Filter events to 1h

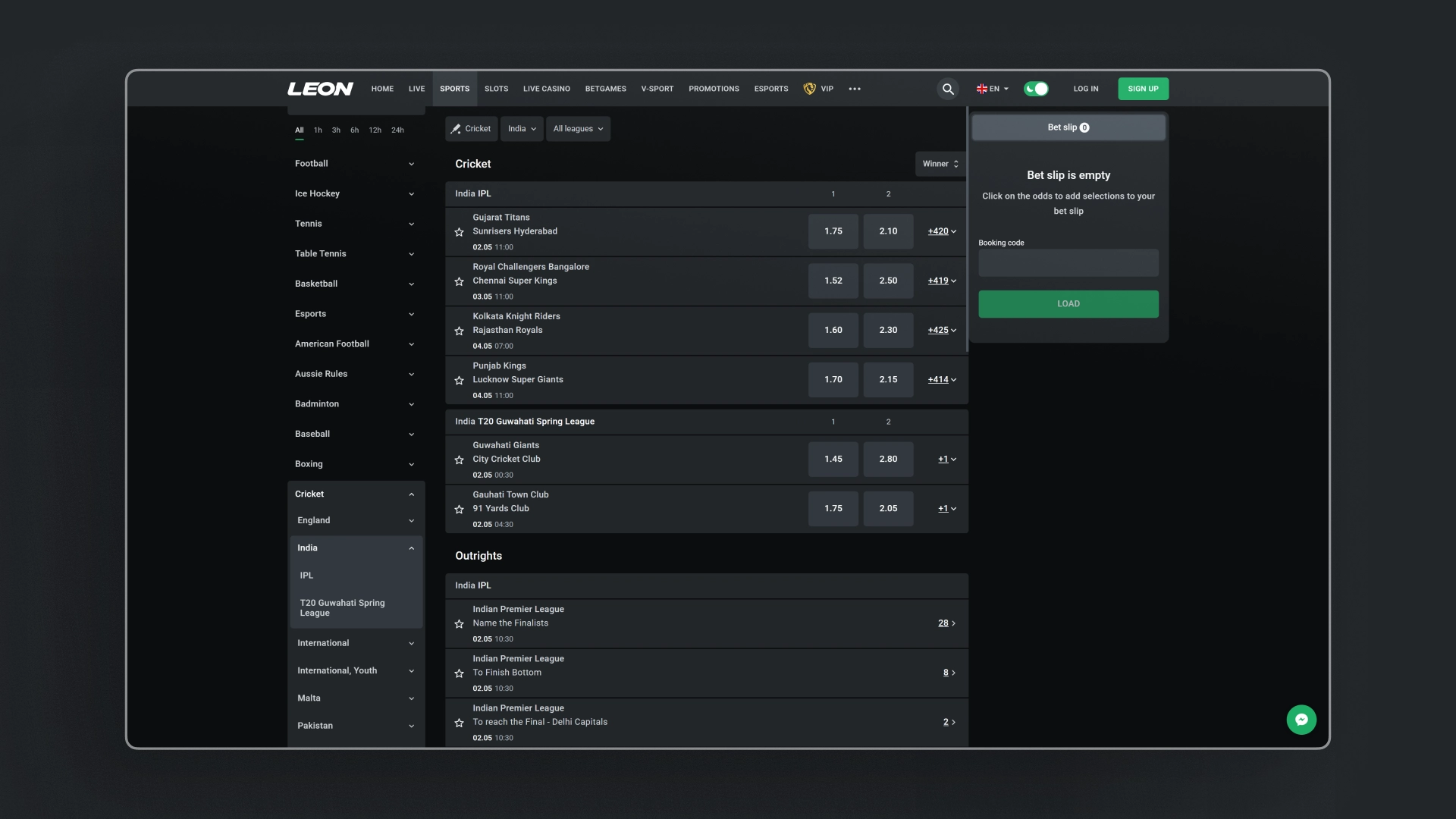318,130
